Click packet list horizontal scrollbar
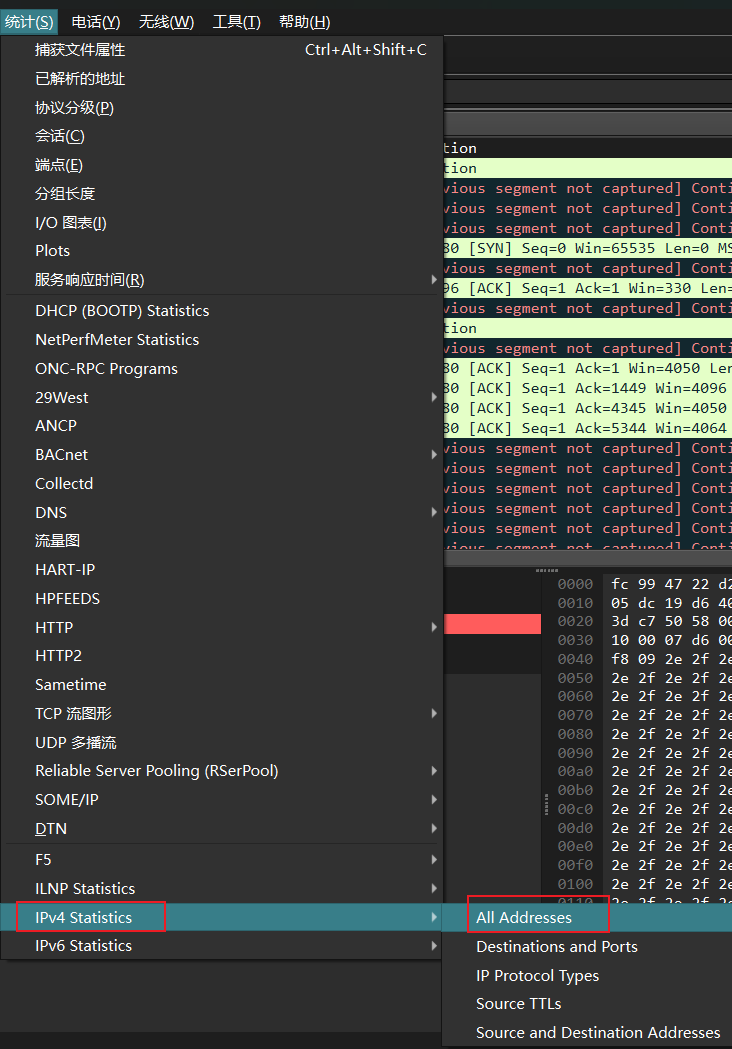 pyautogui.click(x=587, y=557)
